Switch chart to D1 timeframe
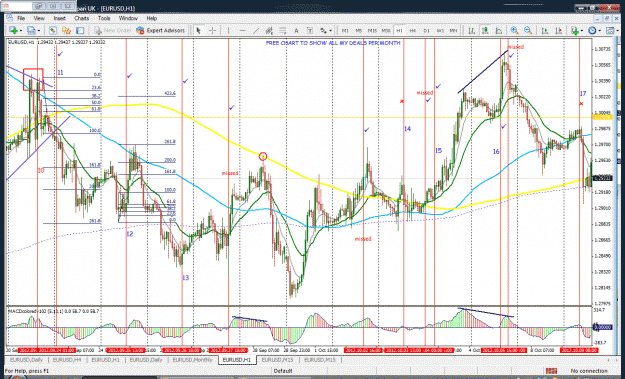 [x=426, y=30]
